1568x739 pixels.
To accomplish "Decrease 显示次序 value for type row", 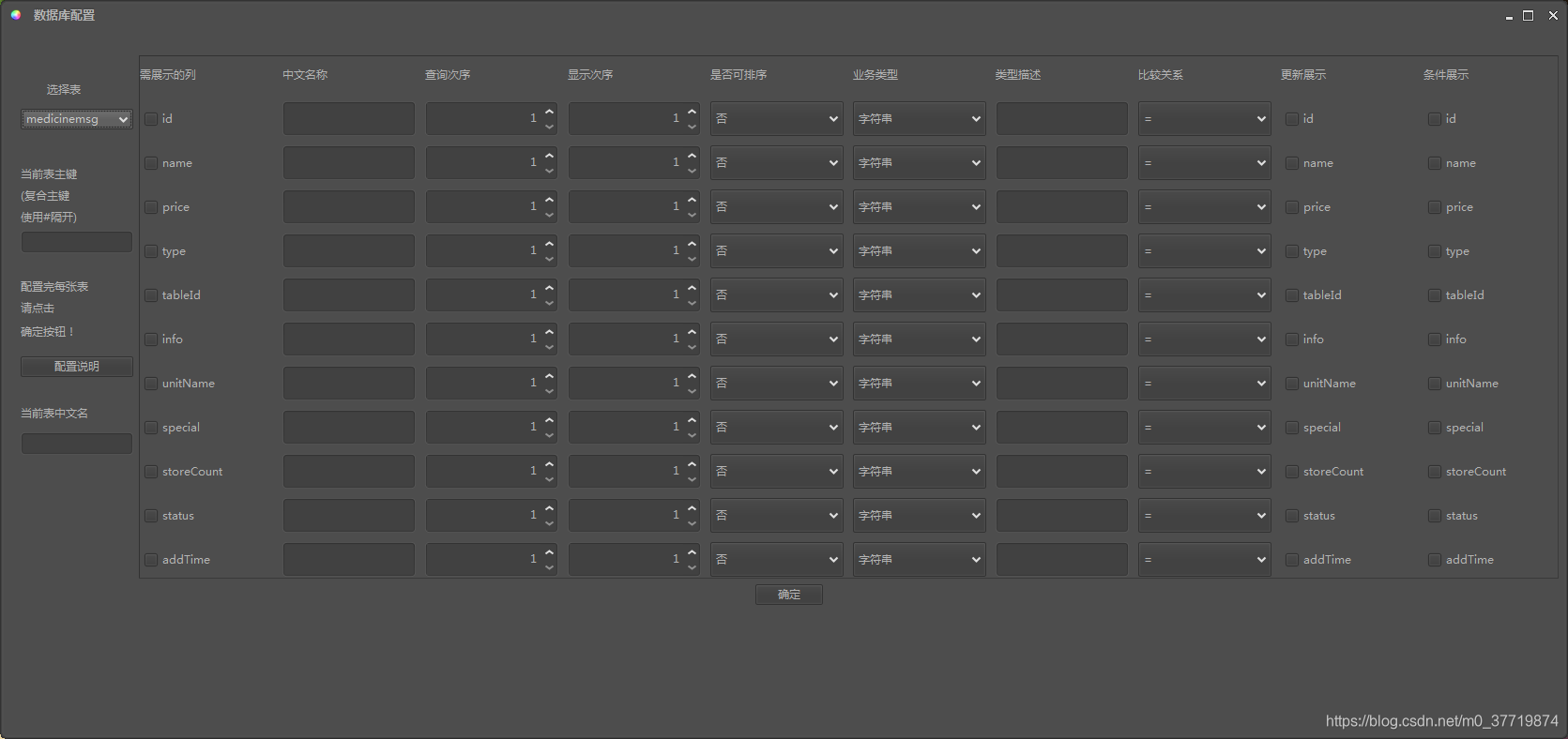I will click(x=692, y=259).
